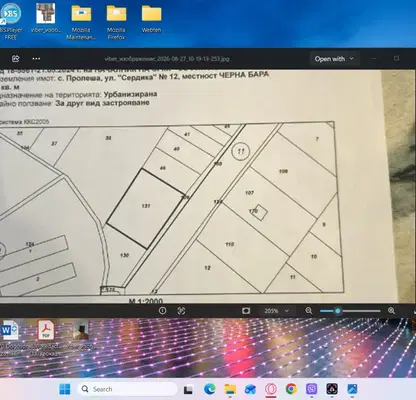
Task: Click the taskbar Search box
Action: click(127, 389)
